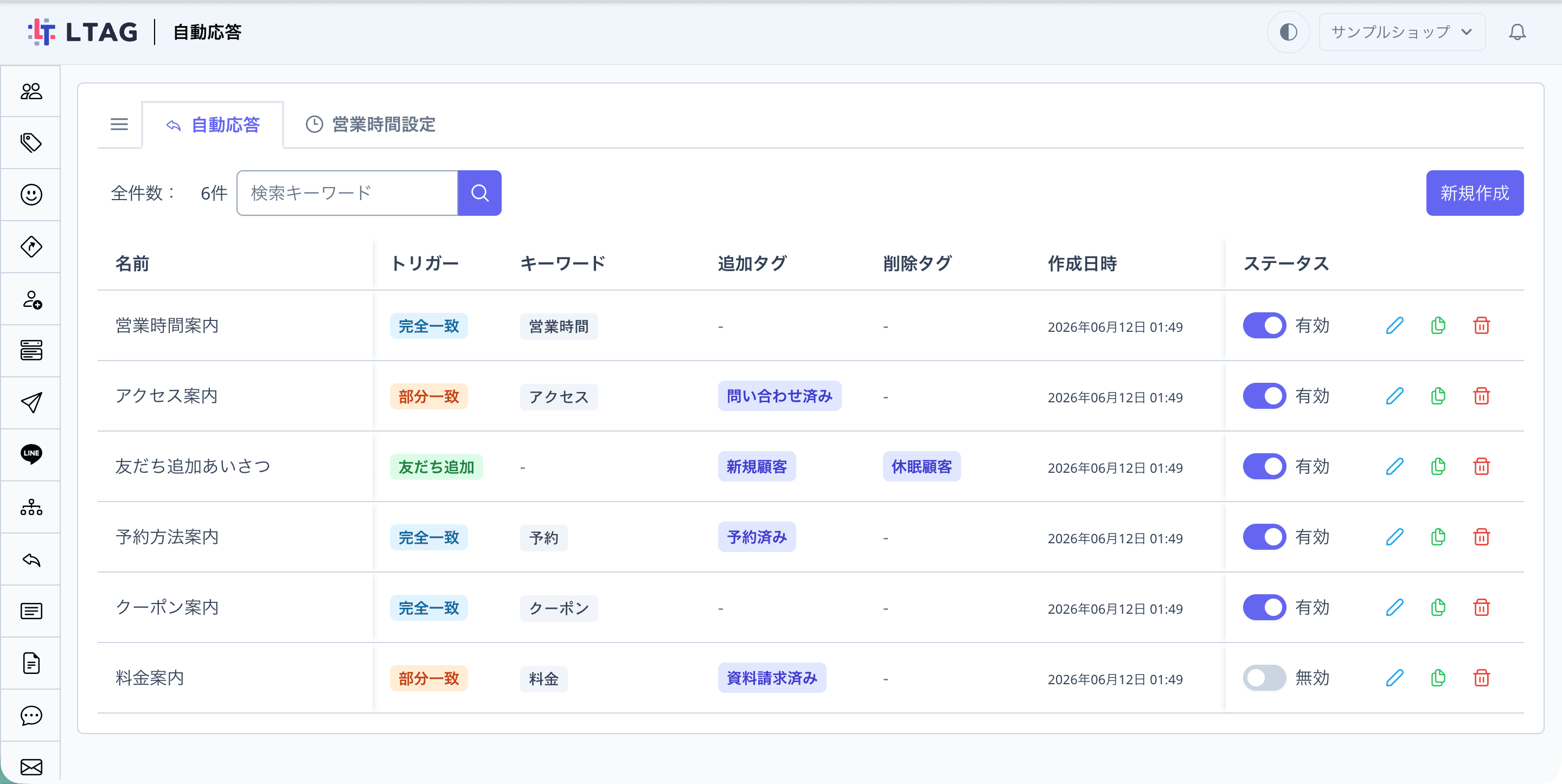The width and height of the screenshot is (1562, 784).
Task: Click the LINE logo sidebar icon
Action: [x=31, y=454]
